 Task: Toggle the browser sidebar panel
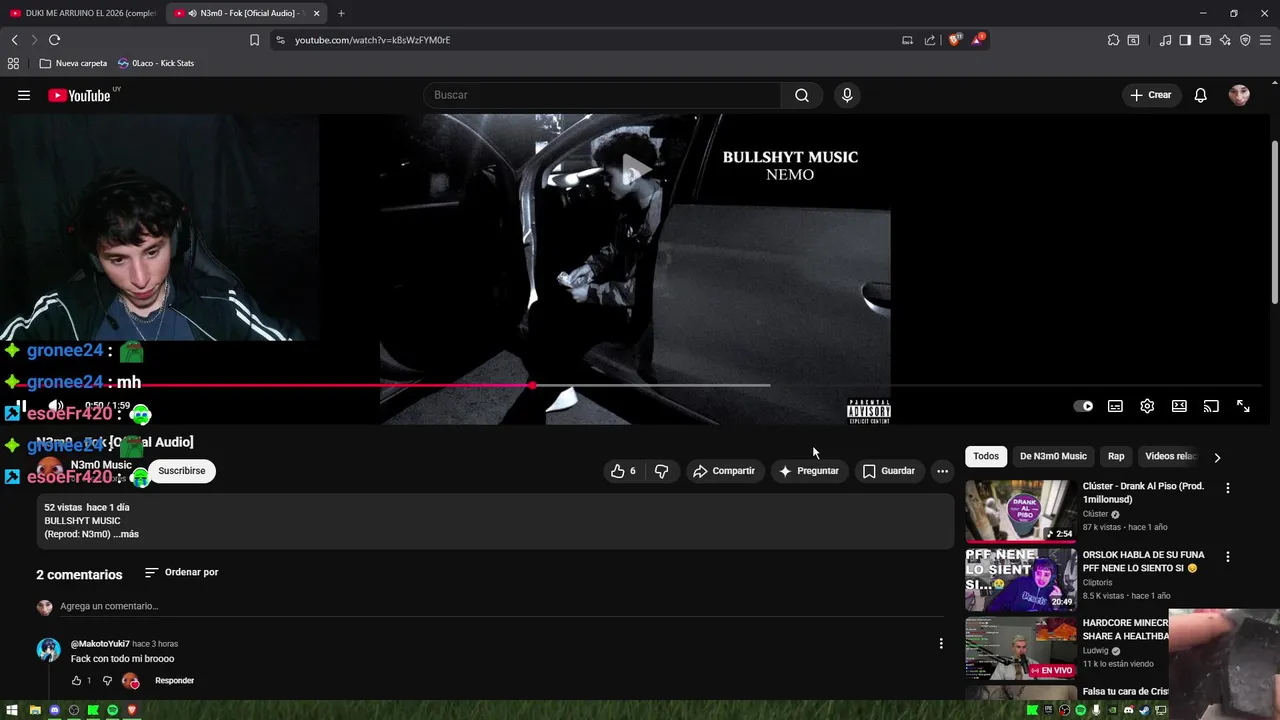(x=1185, y=40)
